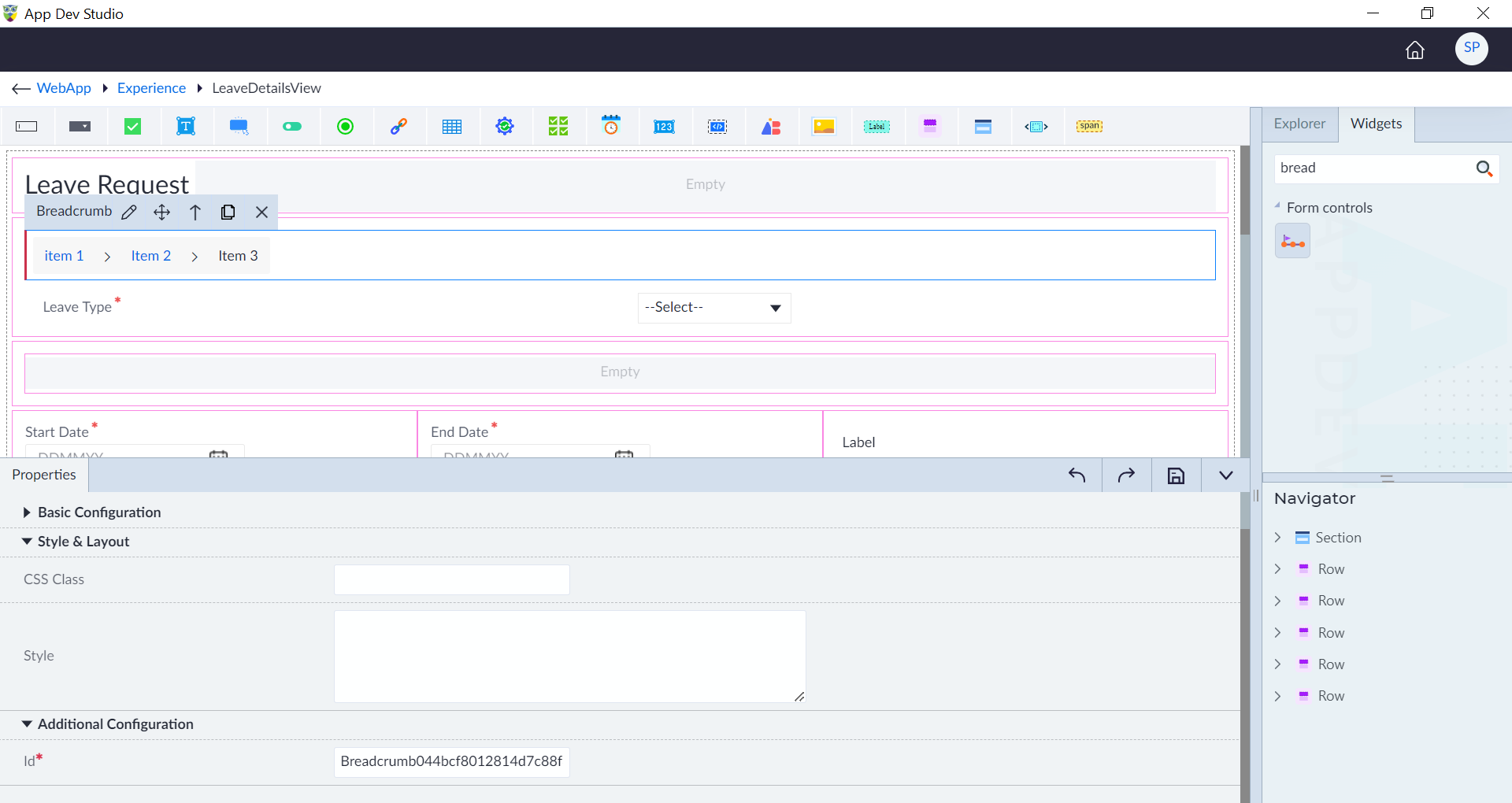Select the link widget icon
Image resolution: width=1512 pixels, height=803 pixels.
pos(398,127)
